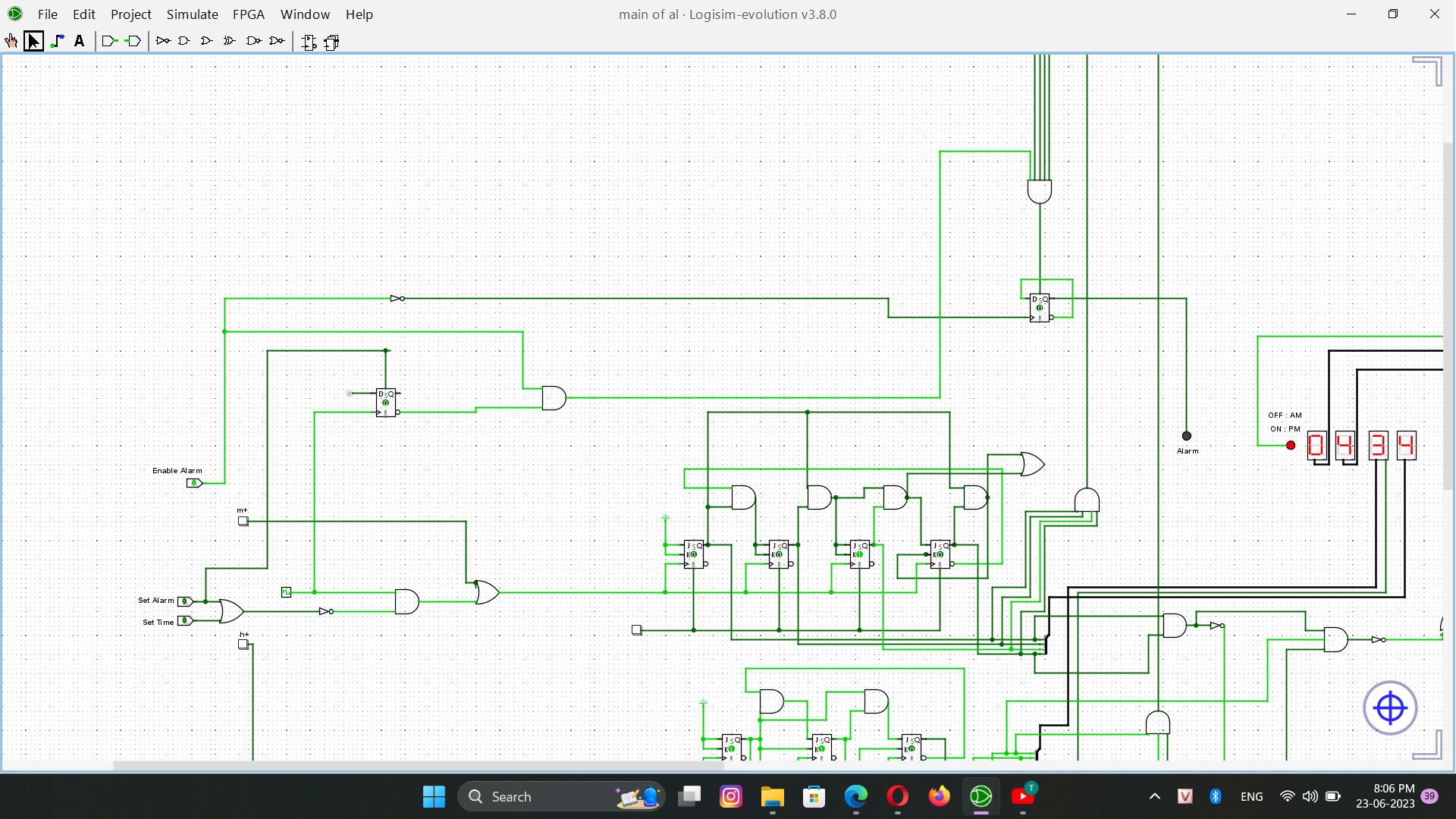Choose the input pin toolbar icon
Viewport: 1456px width, 819px height.
click(108, 41)
